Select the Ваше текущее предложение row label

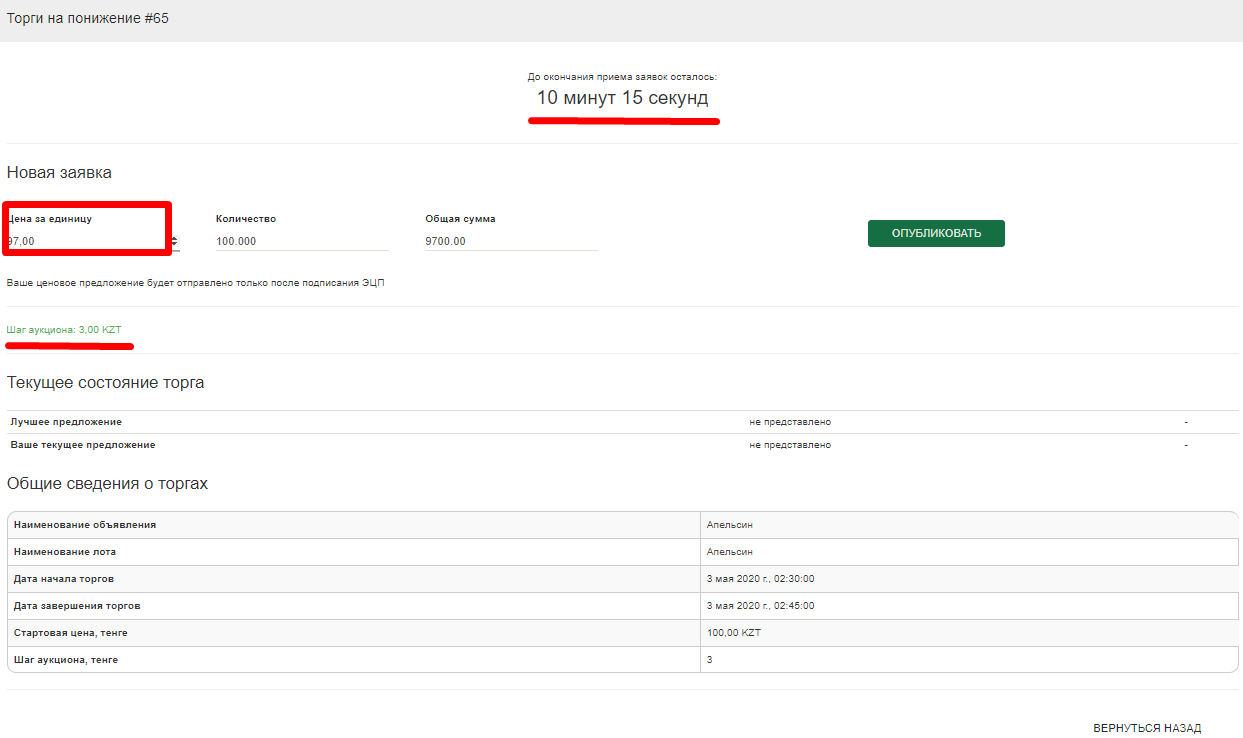click(83, 445)
